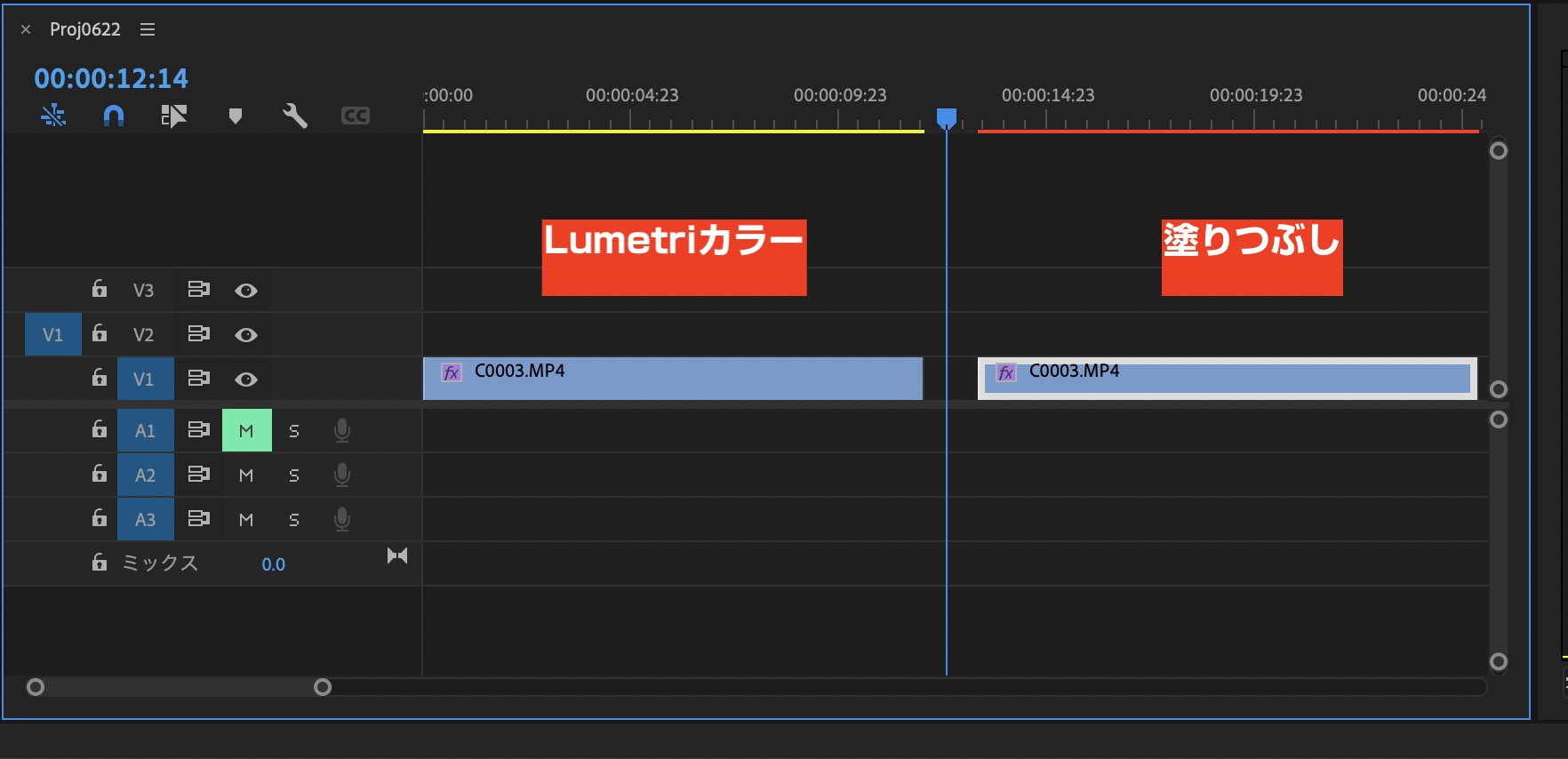Click the blue playhead marker on ruler

click(947, 117)
